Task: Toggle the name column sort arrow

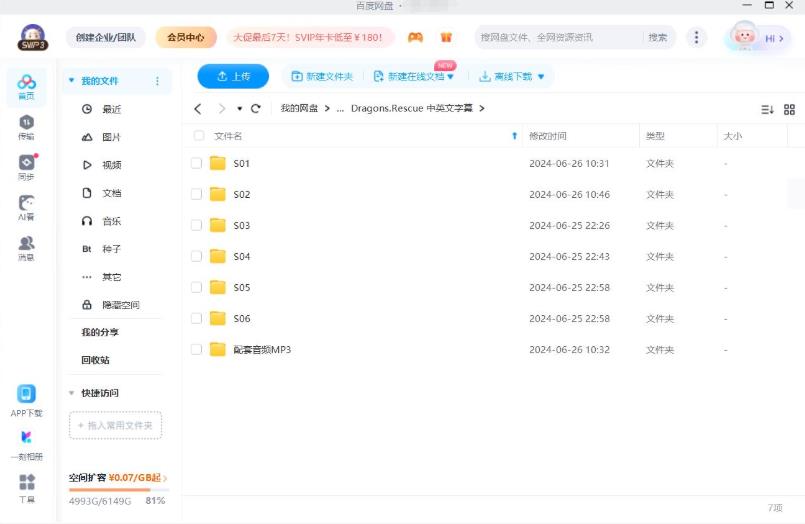Action: click(514, 136)
